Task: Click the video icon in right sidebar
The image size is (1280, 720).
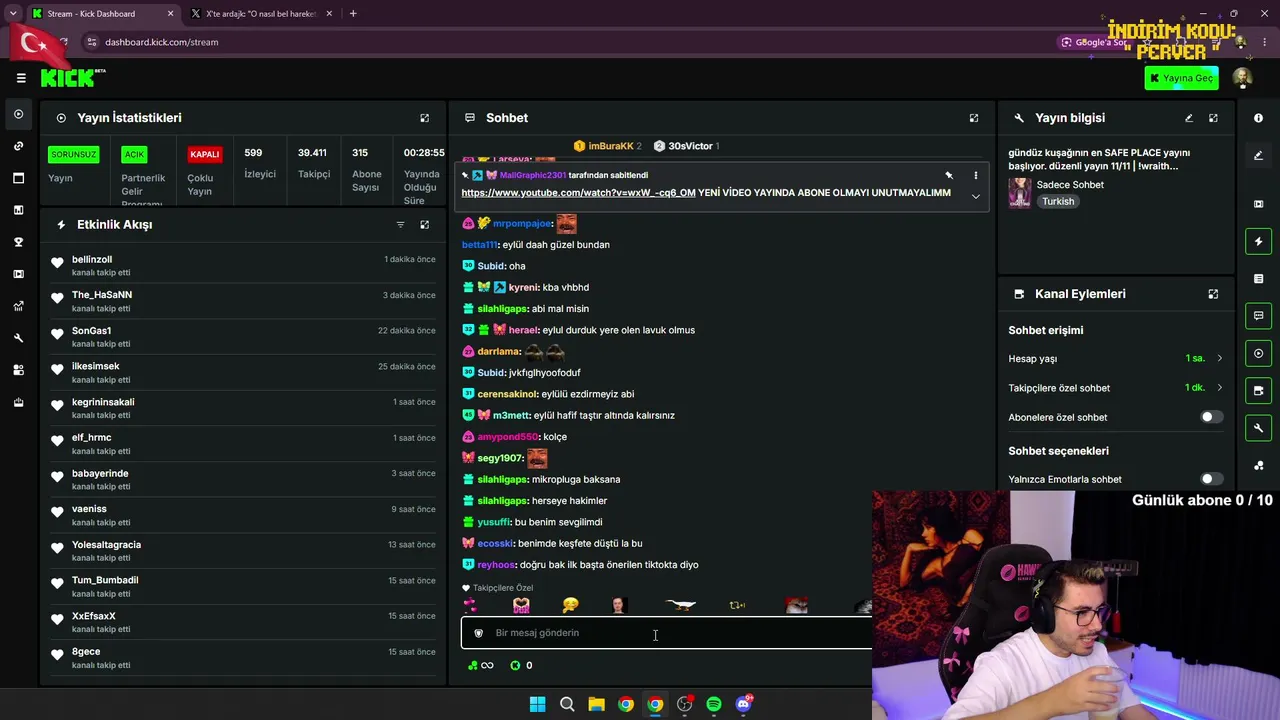Action: (x=1258, y=204)
